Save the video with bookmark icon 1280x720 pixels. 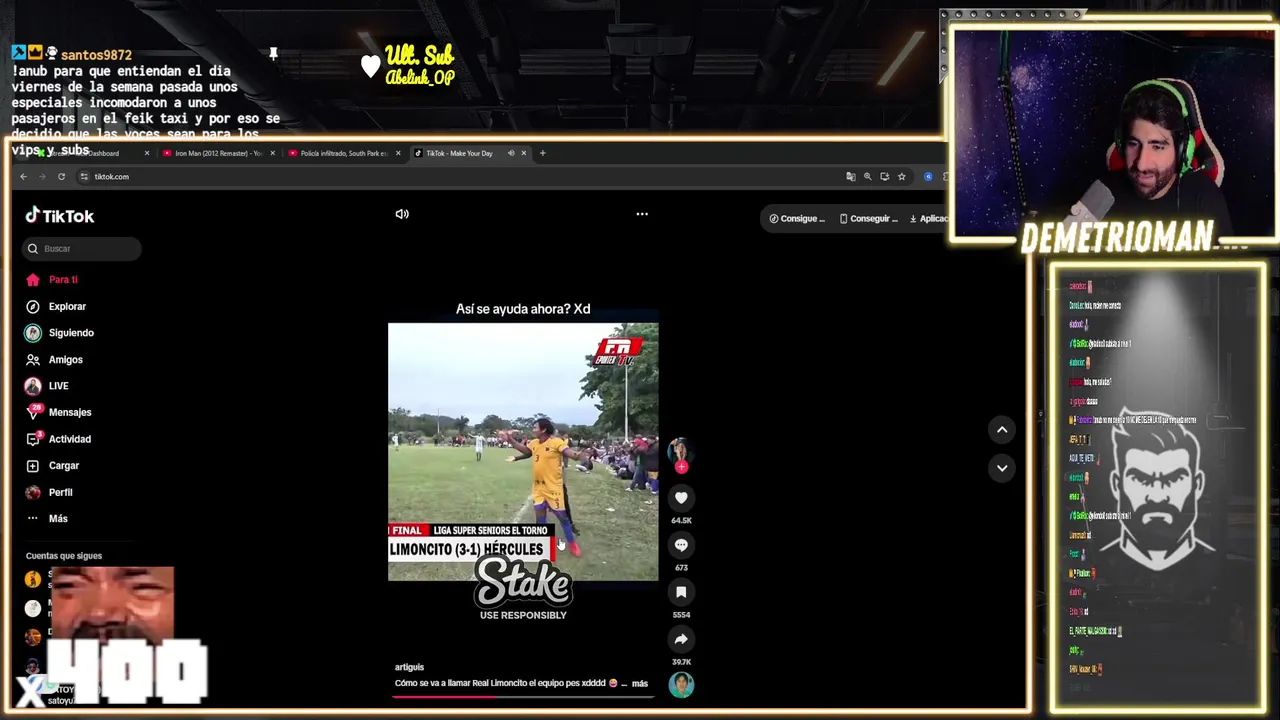(681, 592)
